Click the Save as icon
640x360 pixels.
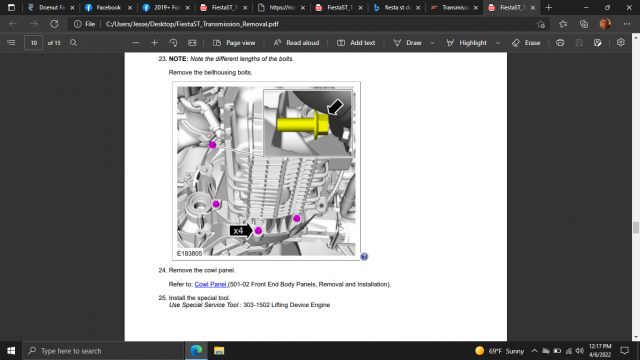598,42
